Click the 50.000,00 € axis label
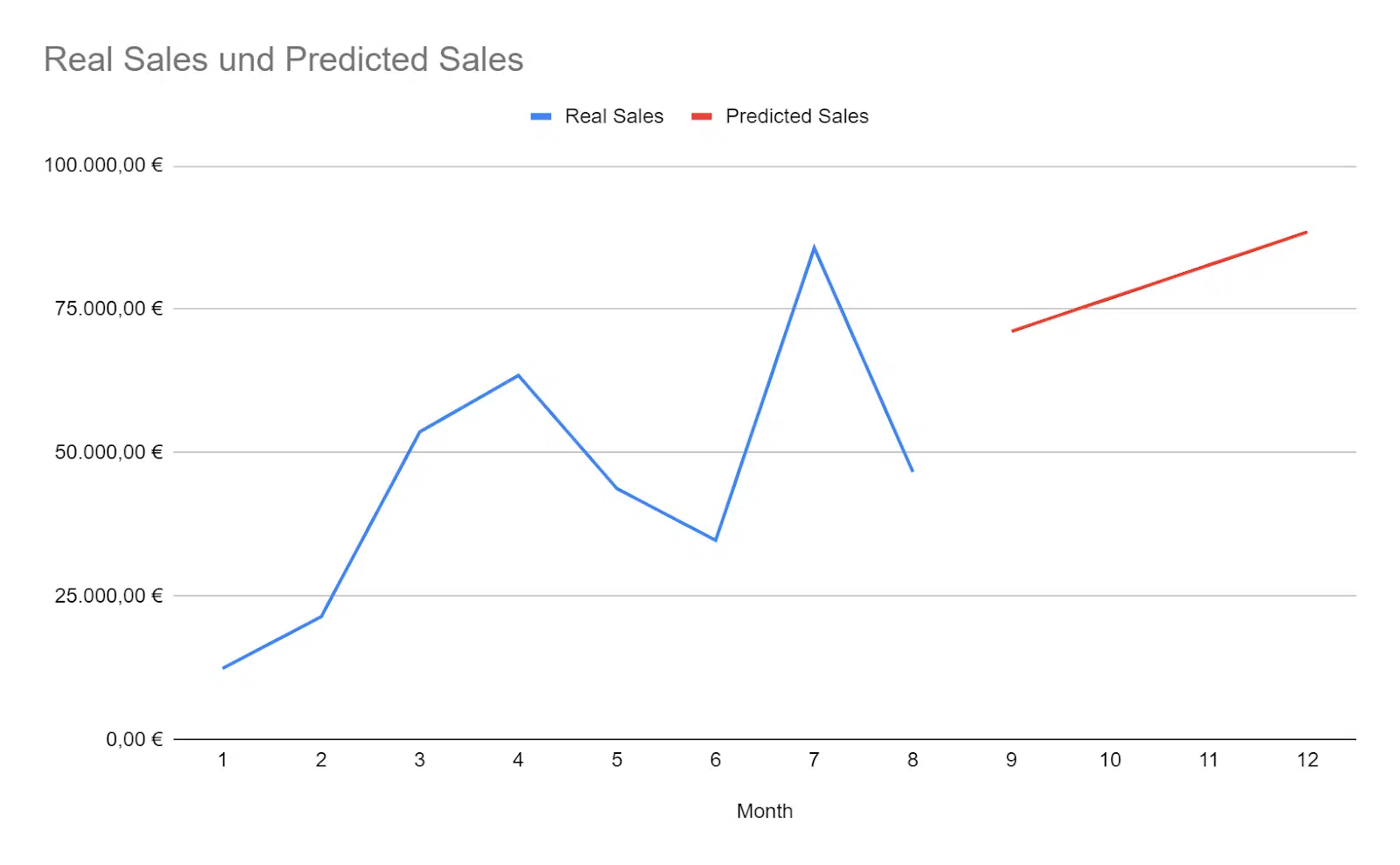The image size is (1400, 865). click(108, 452)
